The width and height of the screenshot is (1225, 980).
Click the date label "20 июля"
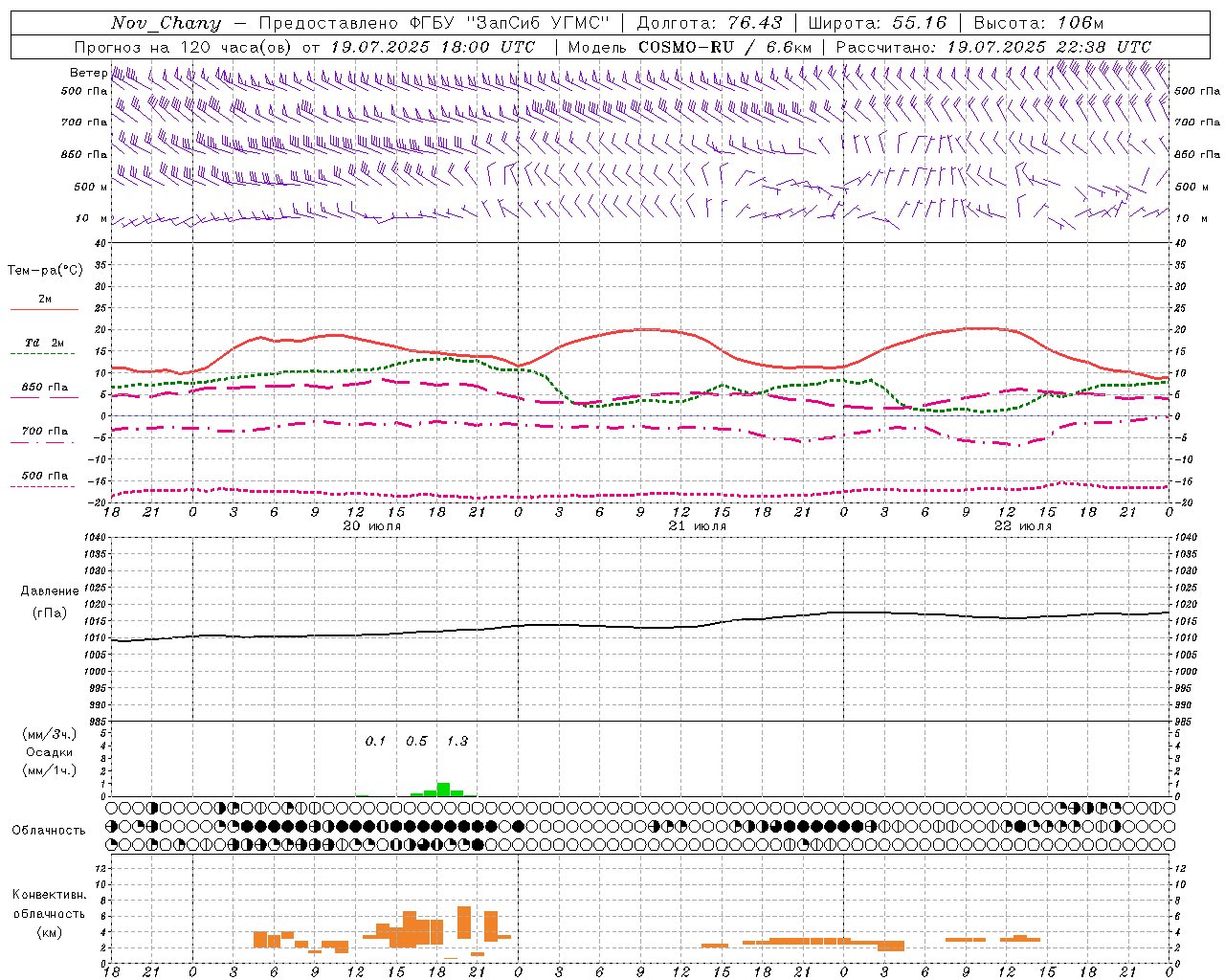372,525
